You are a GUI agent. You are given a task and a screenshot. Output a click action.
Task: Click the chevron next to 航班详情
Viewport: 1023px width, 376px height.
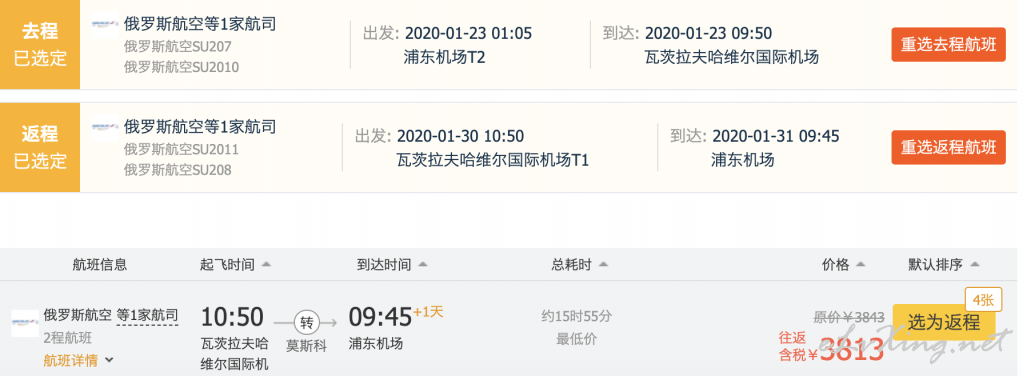click(x=109, y=360)
